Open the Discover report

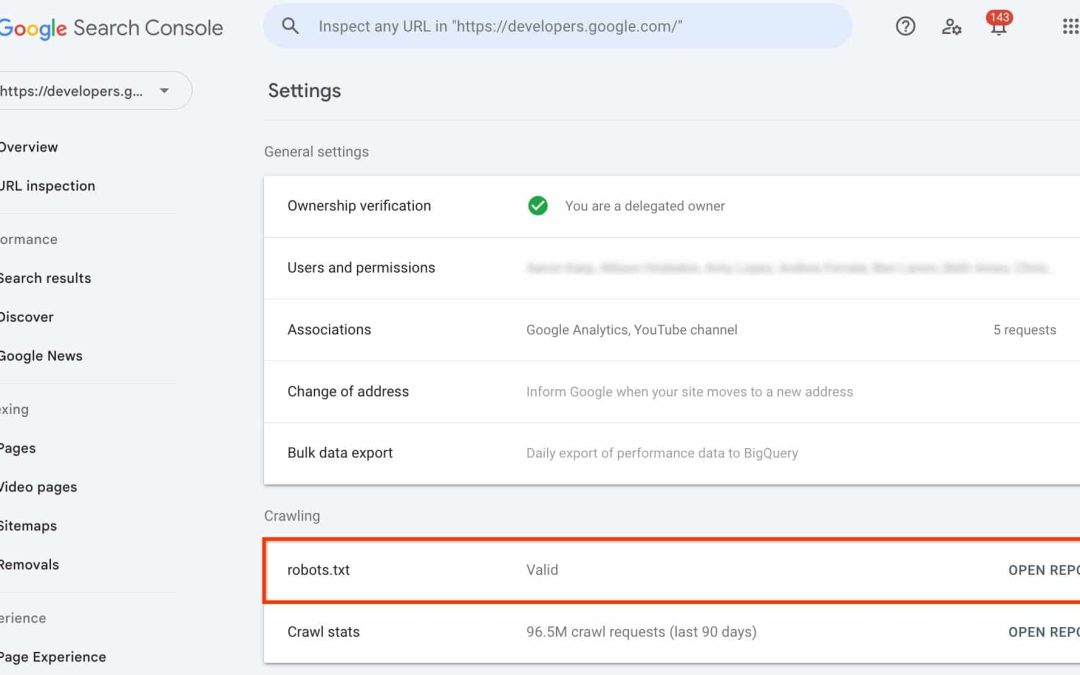27,317
